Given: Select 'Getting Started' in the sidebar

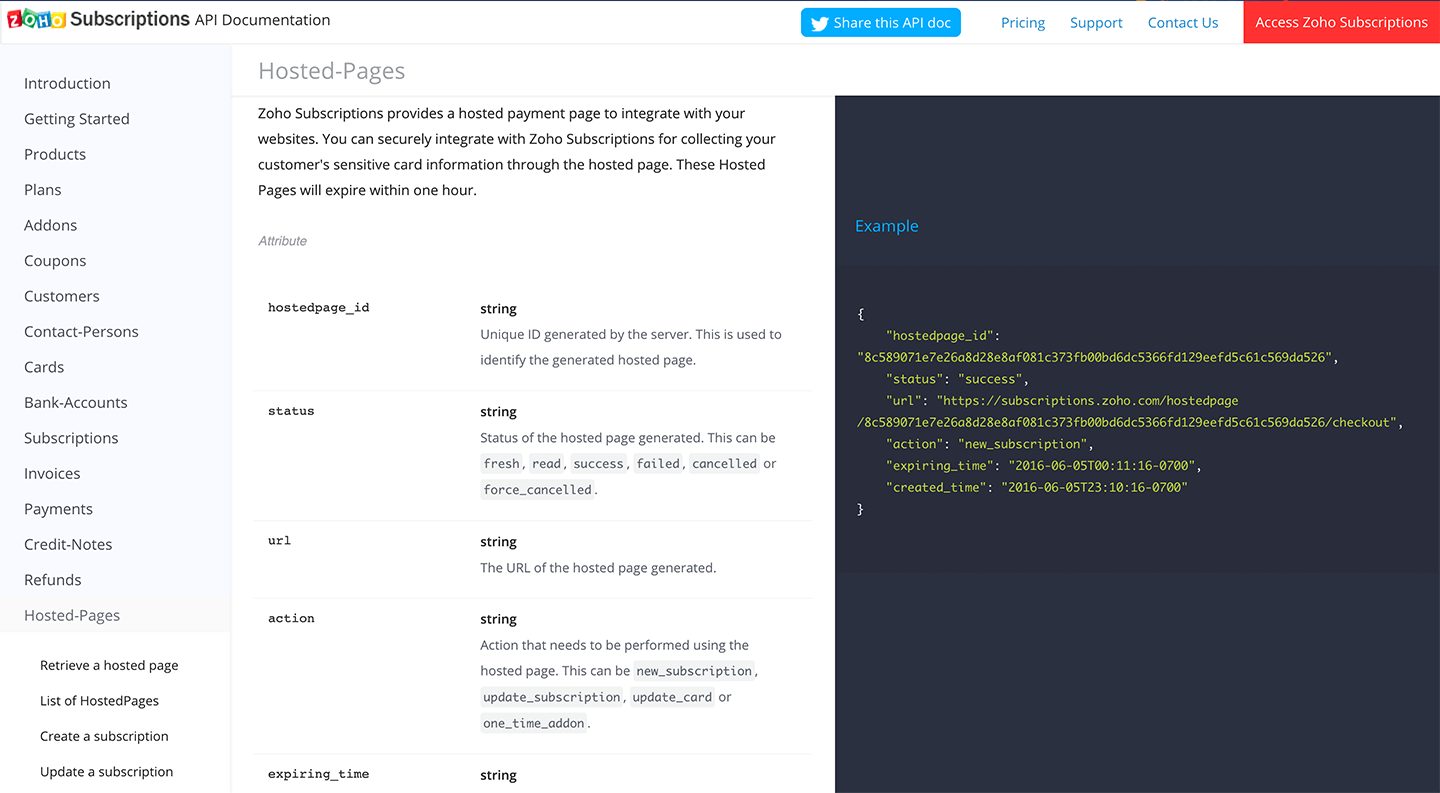Looking at the screenshot, I should [76, 118].
